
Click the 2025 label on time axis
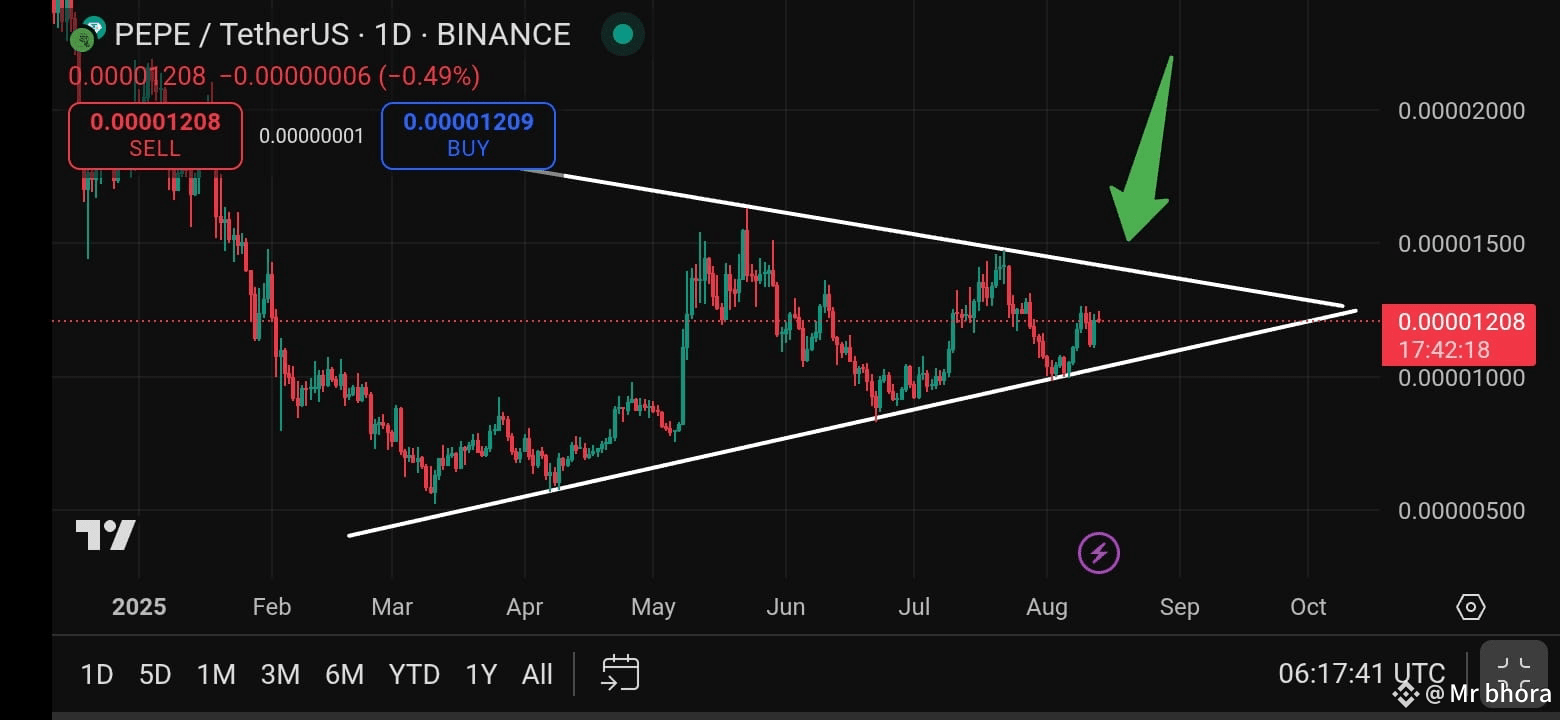point(139,607)
